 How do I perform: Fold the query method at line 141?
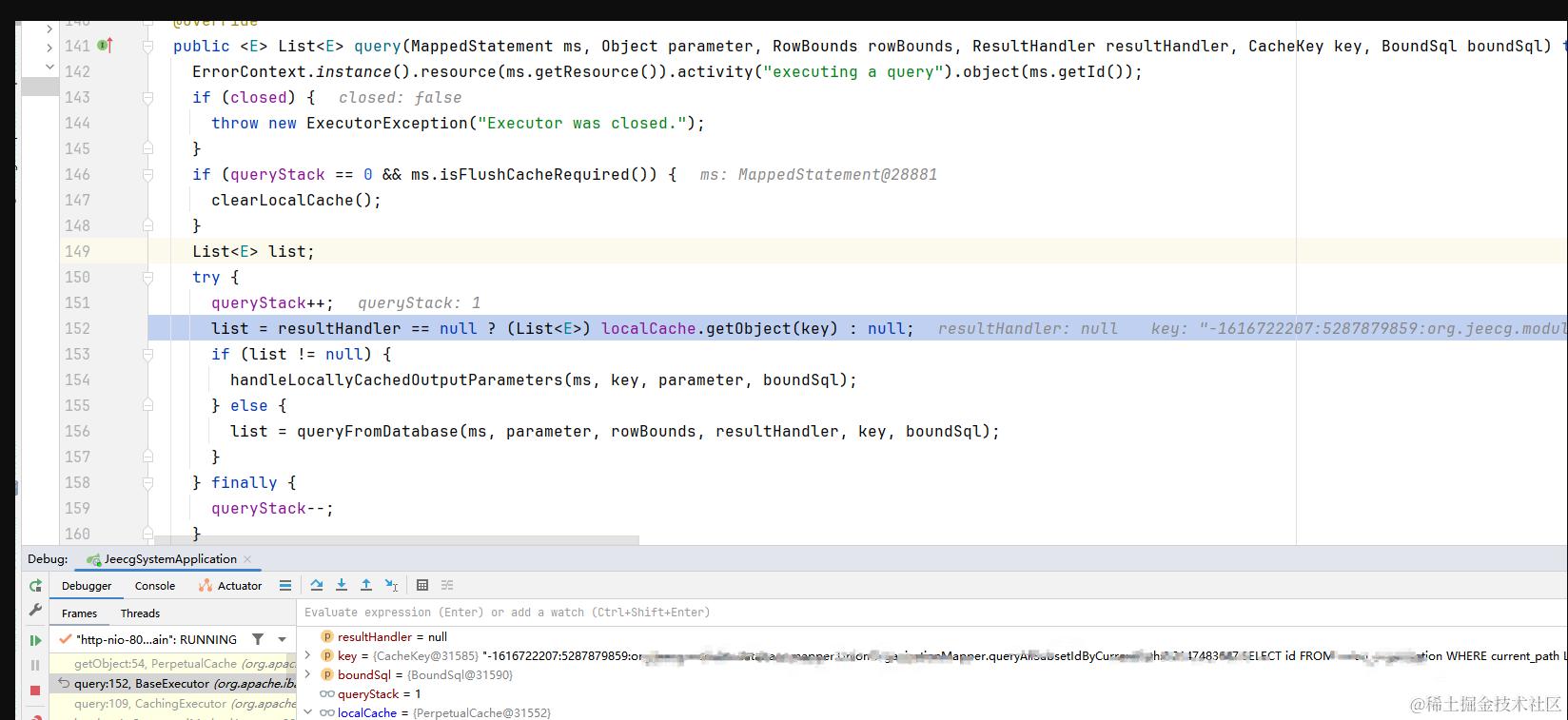pos(147,46)
